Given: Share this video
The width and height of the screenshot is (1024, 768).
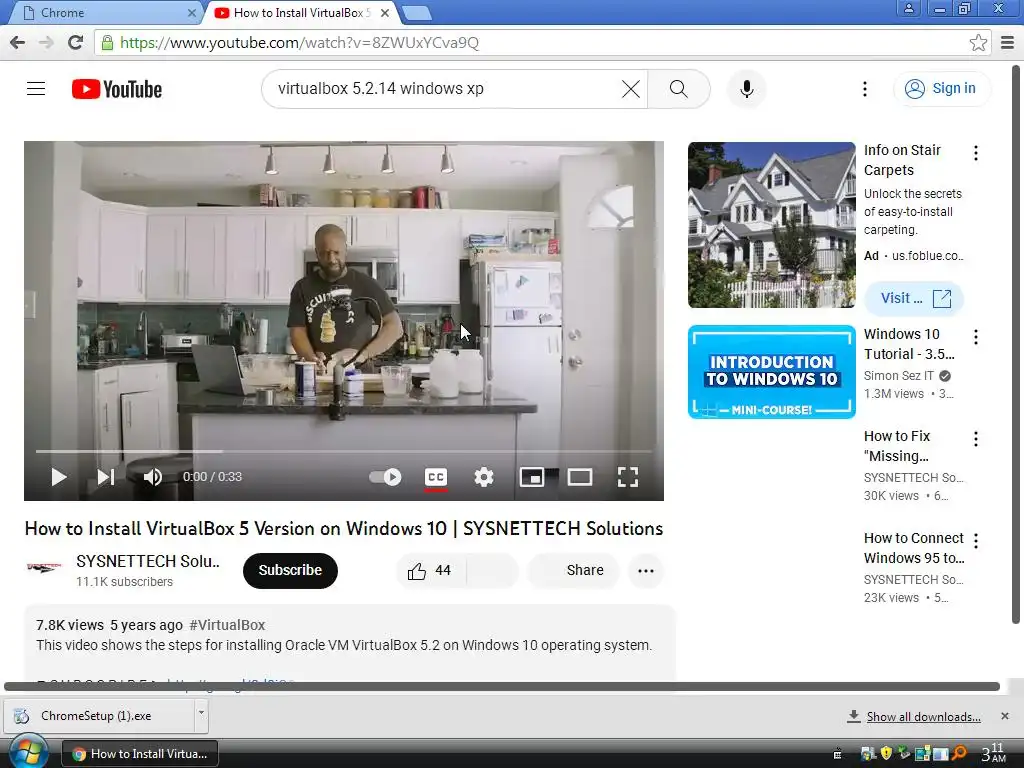Looking at the screenshot, I should tap(571, 571).
